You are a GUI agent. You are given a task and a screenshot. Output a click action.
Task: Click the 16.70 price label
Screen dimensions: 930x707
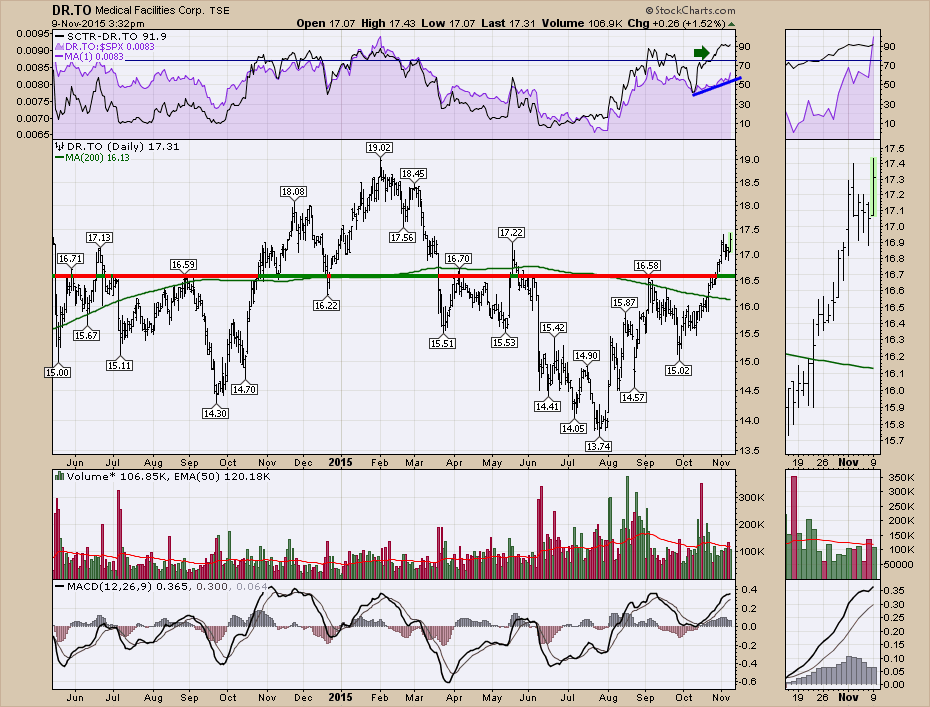458,259
